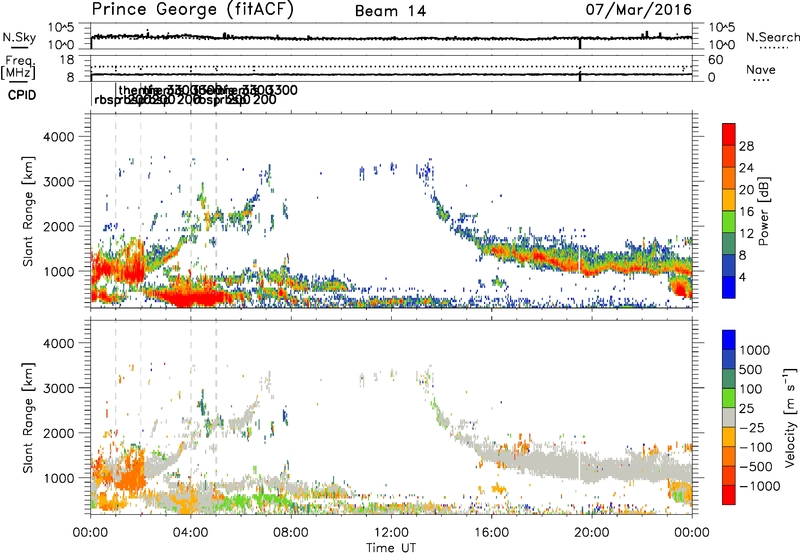The width and height of the screenshot is (800, 554).
Task: Click the "Beam 14" label
Action: click(x=390, y=11)
